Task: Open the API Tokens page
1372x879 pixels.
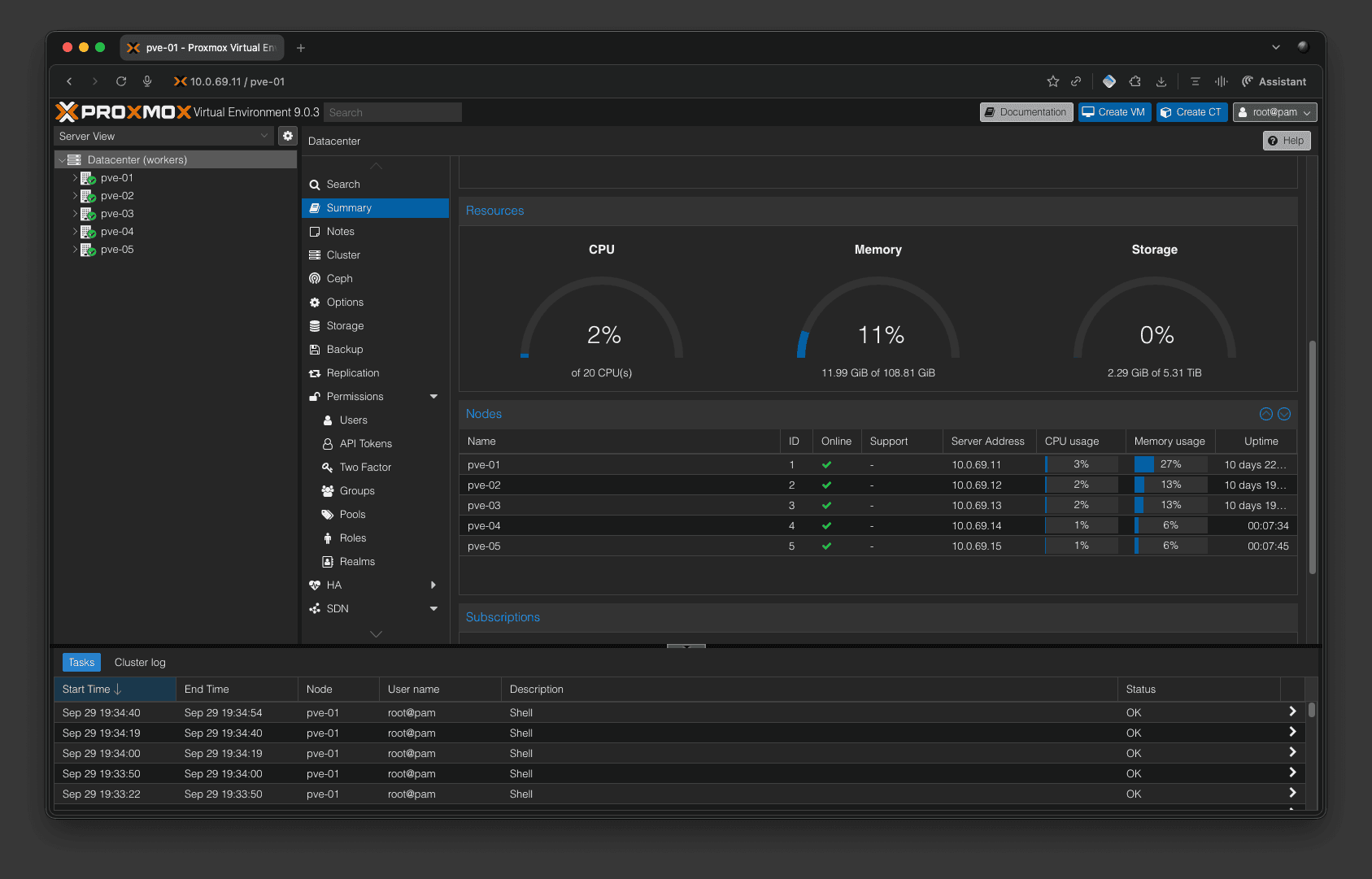Action: (375, 444)
